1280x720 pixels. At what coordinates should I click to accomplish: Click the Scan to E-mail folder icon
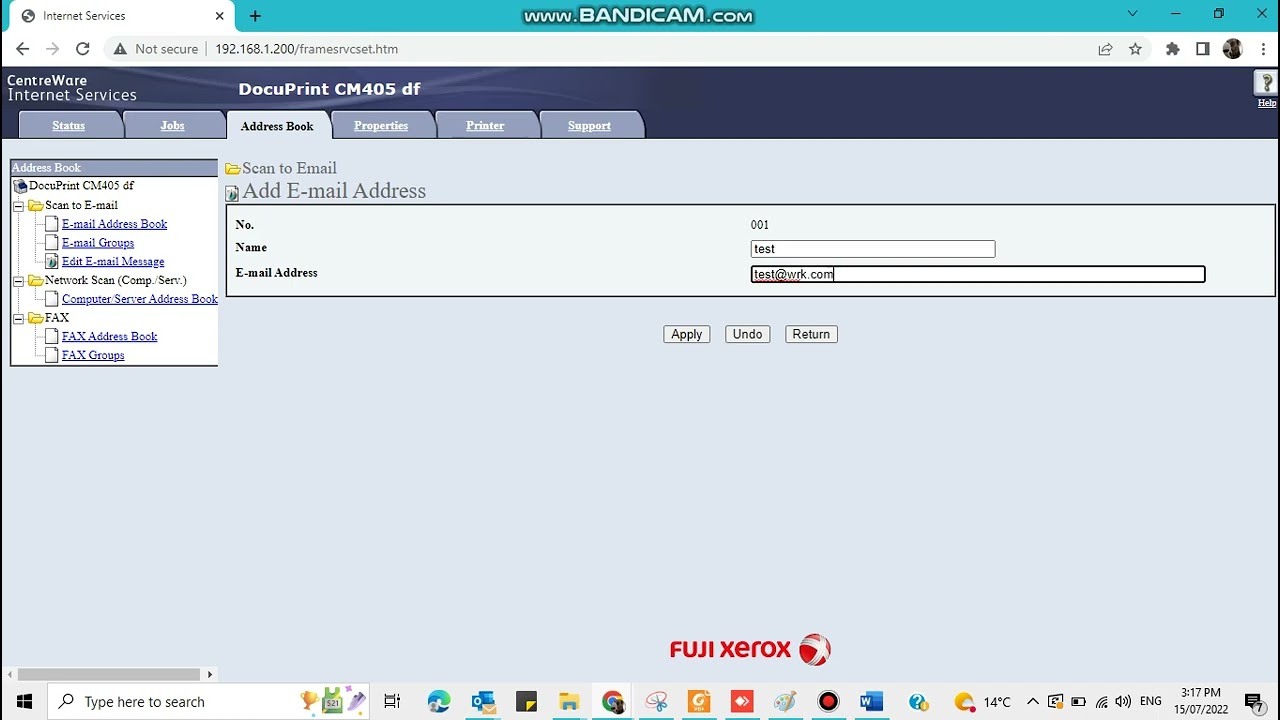point(36,205)
